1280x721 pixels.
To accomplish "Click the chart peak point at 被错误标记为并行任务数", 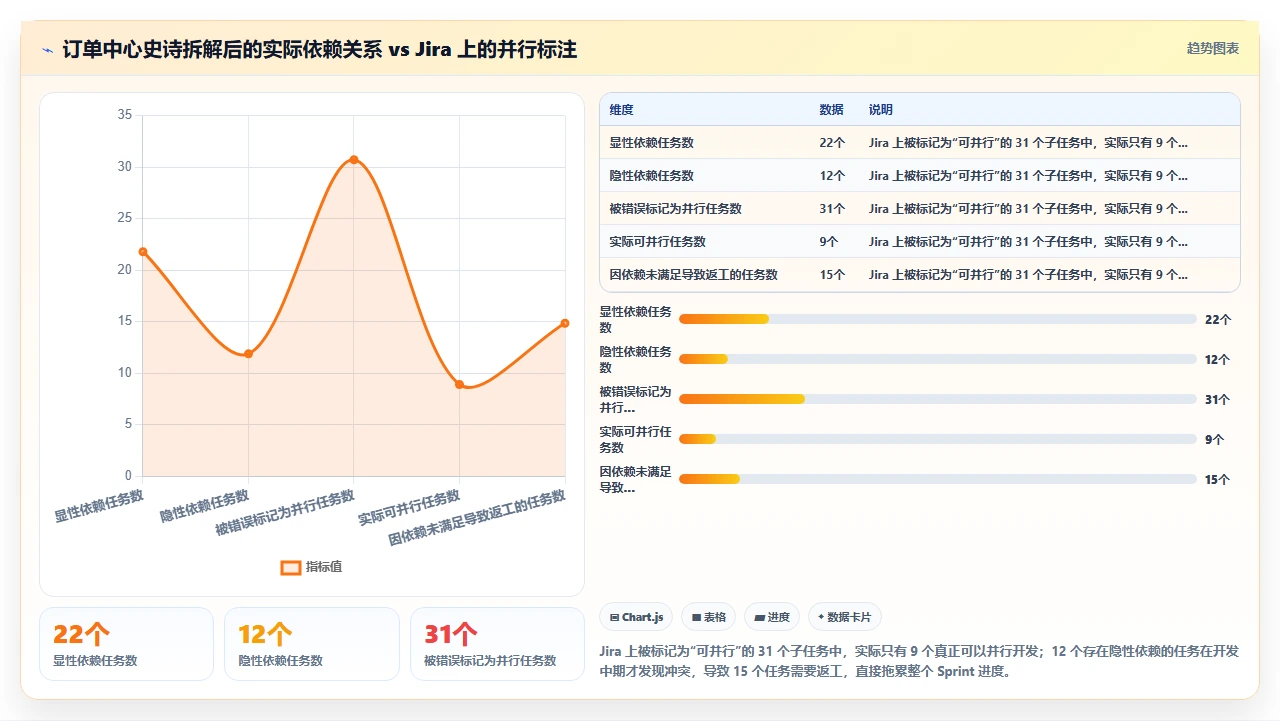I will (x=354, y=159).
